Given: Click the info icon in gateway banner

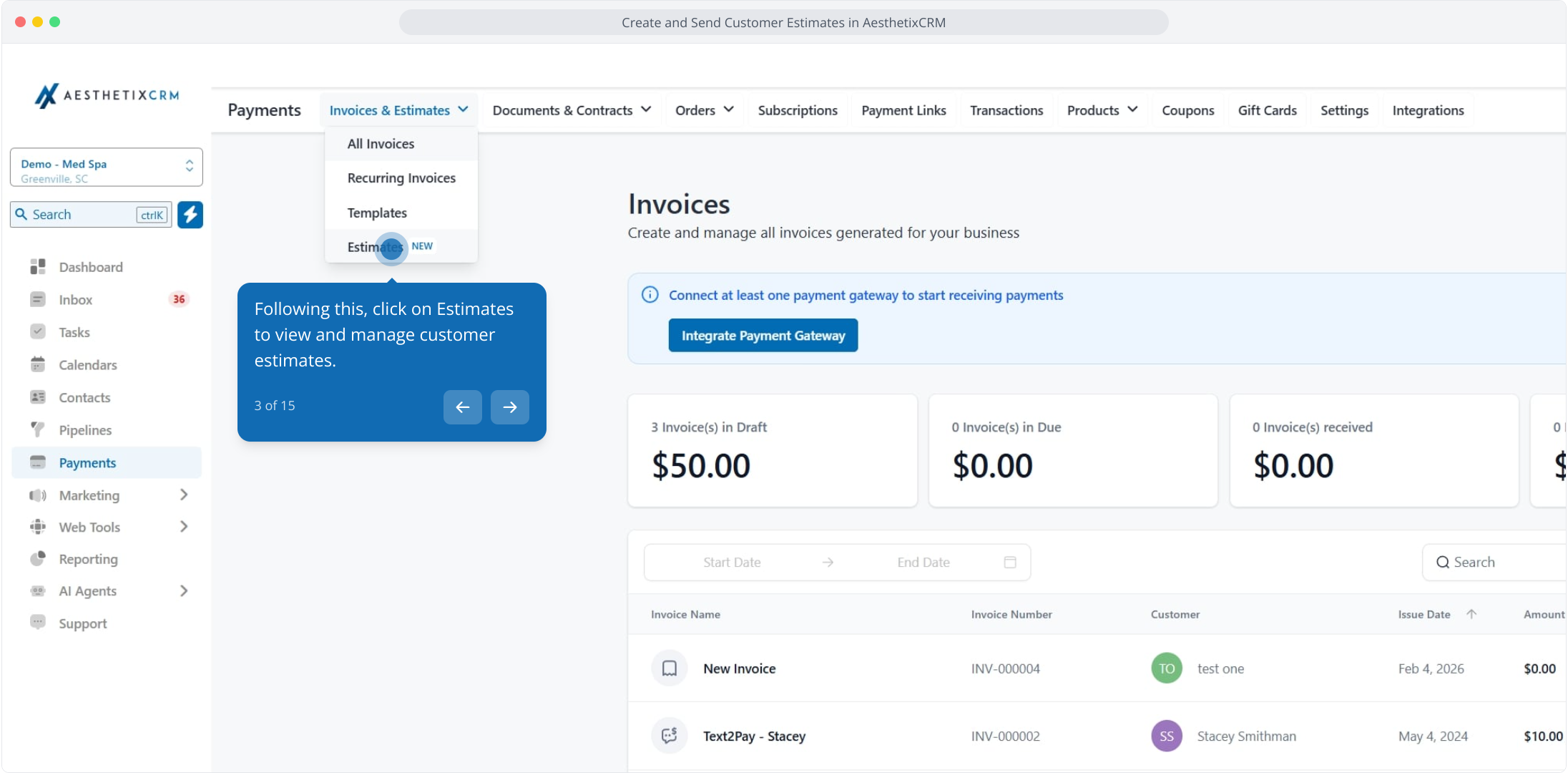Looking at the screenshot, I should point(650,295).
